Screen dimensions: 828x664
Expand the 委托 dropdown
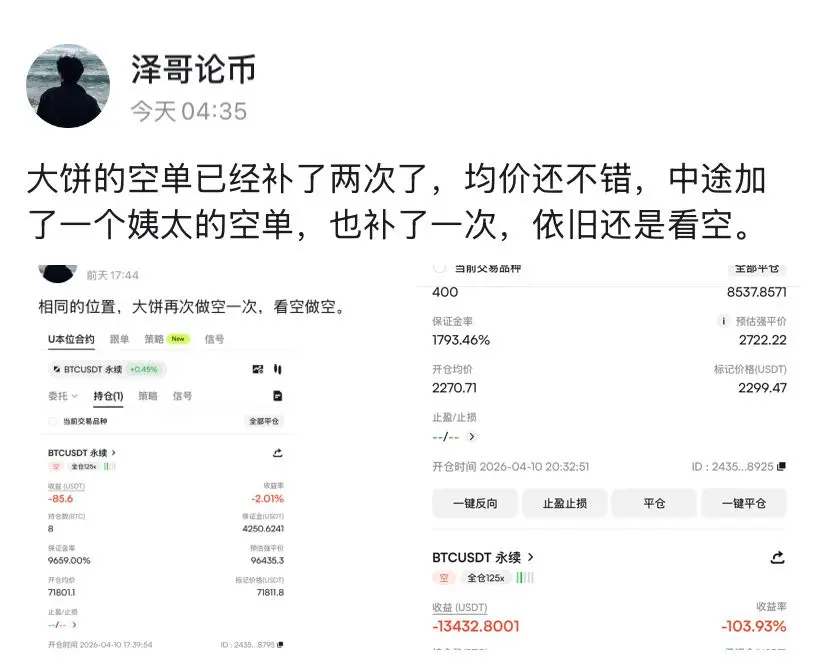(x=63, y=396)
